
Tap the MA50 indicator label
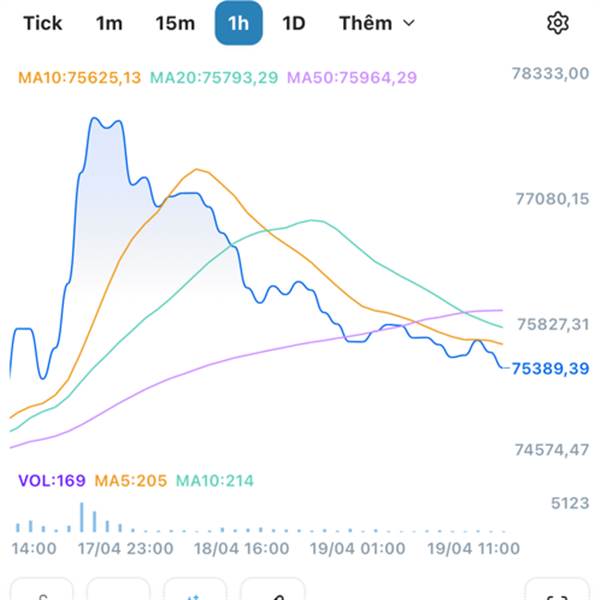click(x=352, y=77)
